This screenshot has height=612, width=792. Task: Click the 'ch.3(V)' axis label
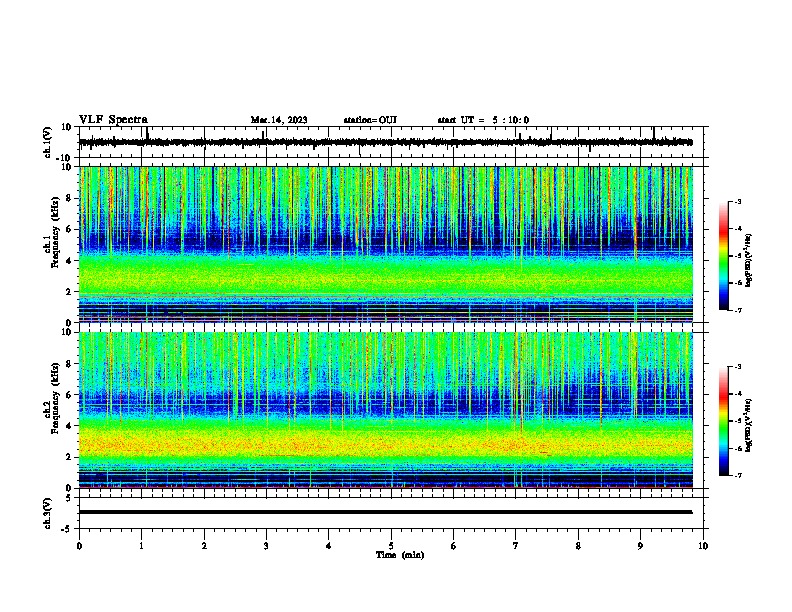pos(48,513)
